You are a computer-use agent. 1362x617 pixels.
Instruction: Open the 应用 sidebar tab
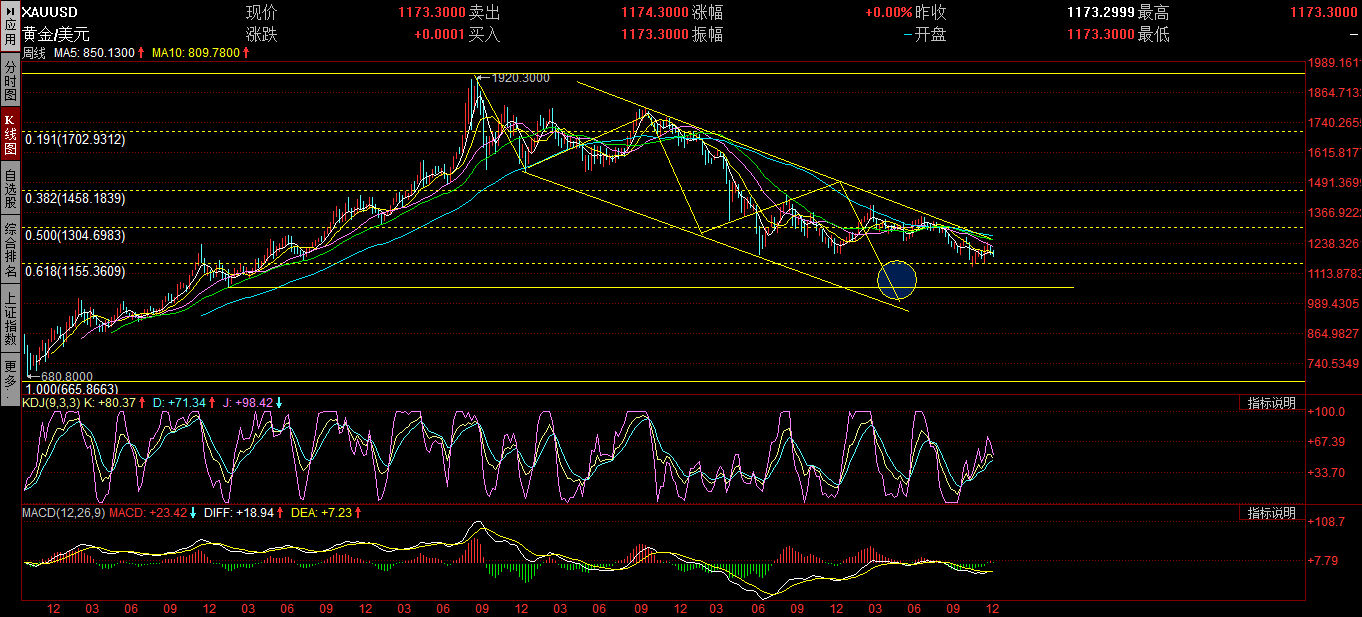coord(10,27)
